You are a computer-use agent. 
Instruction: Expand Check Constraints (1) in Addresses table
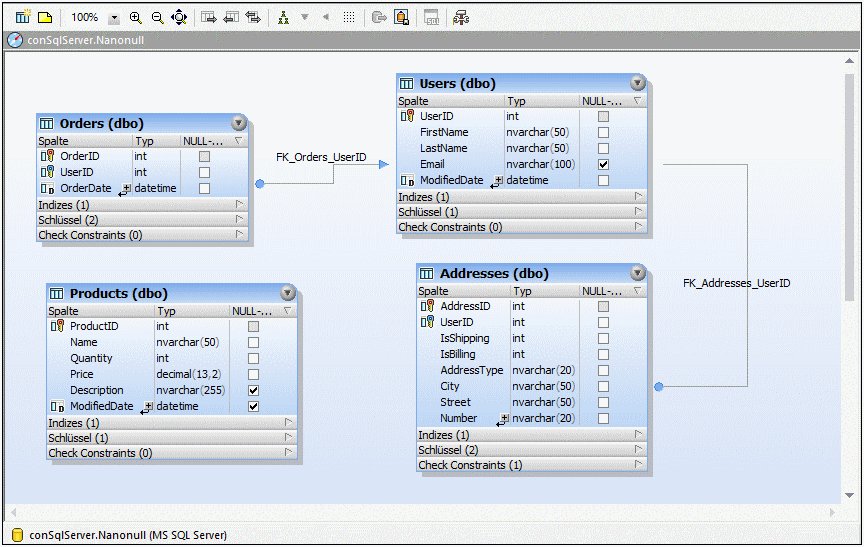(638, 464)
